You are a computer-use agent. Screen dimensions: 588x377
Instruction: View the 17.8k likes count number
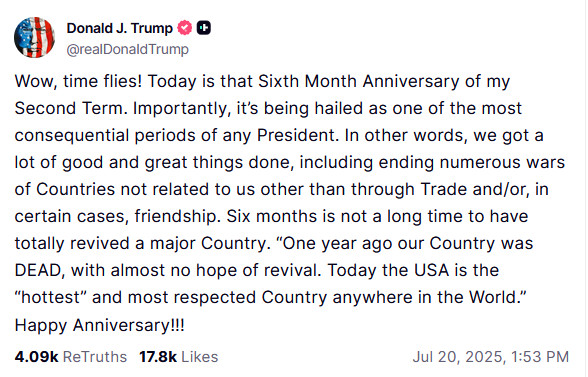tap(158, 357)
